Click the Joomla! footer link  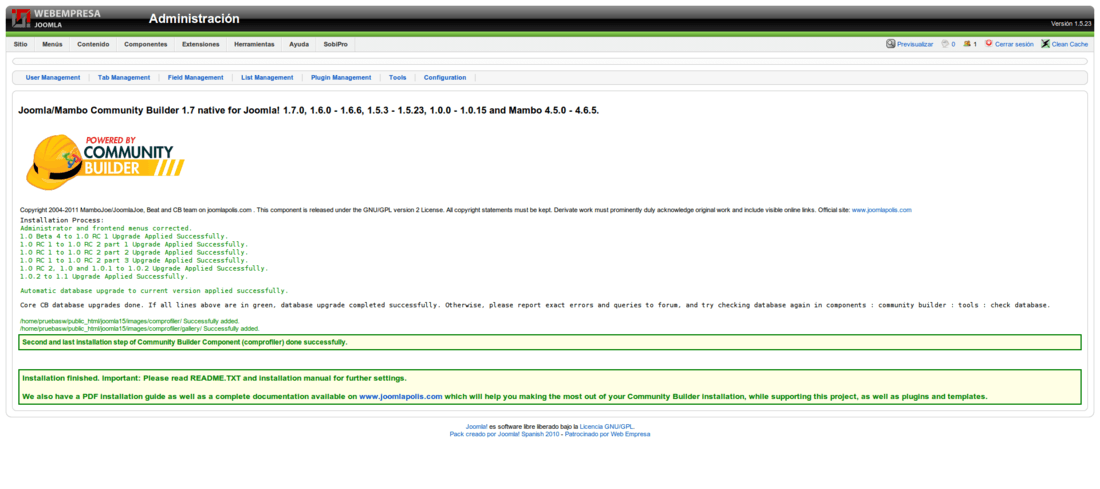(477, 427)
